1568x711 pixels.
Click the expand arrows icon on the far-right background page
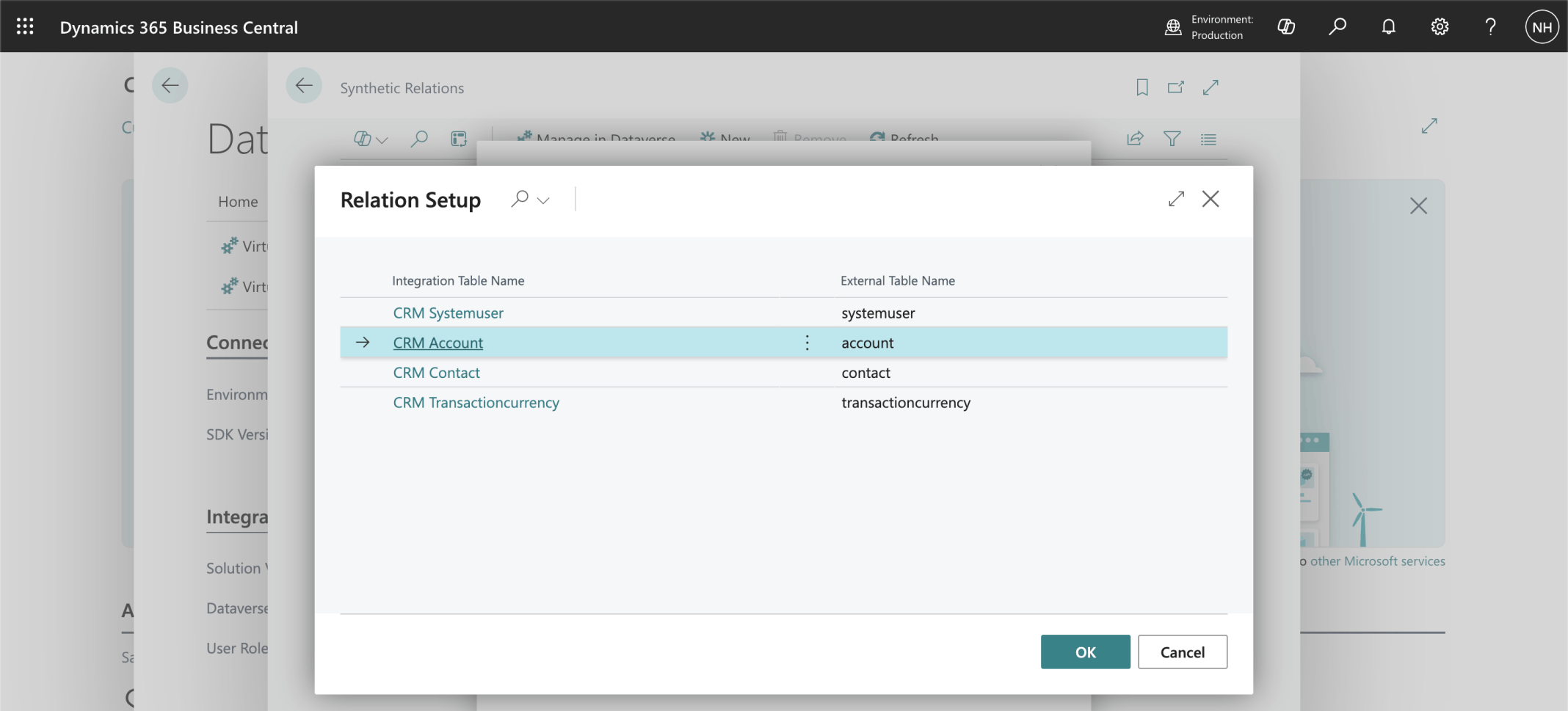(1429, 126)
